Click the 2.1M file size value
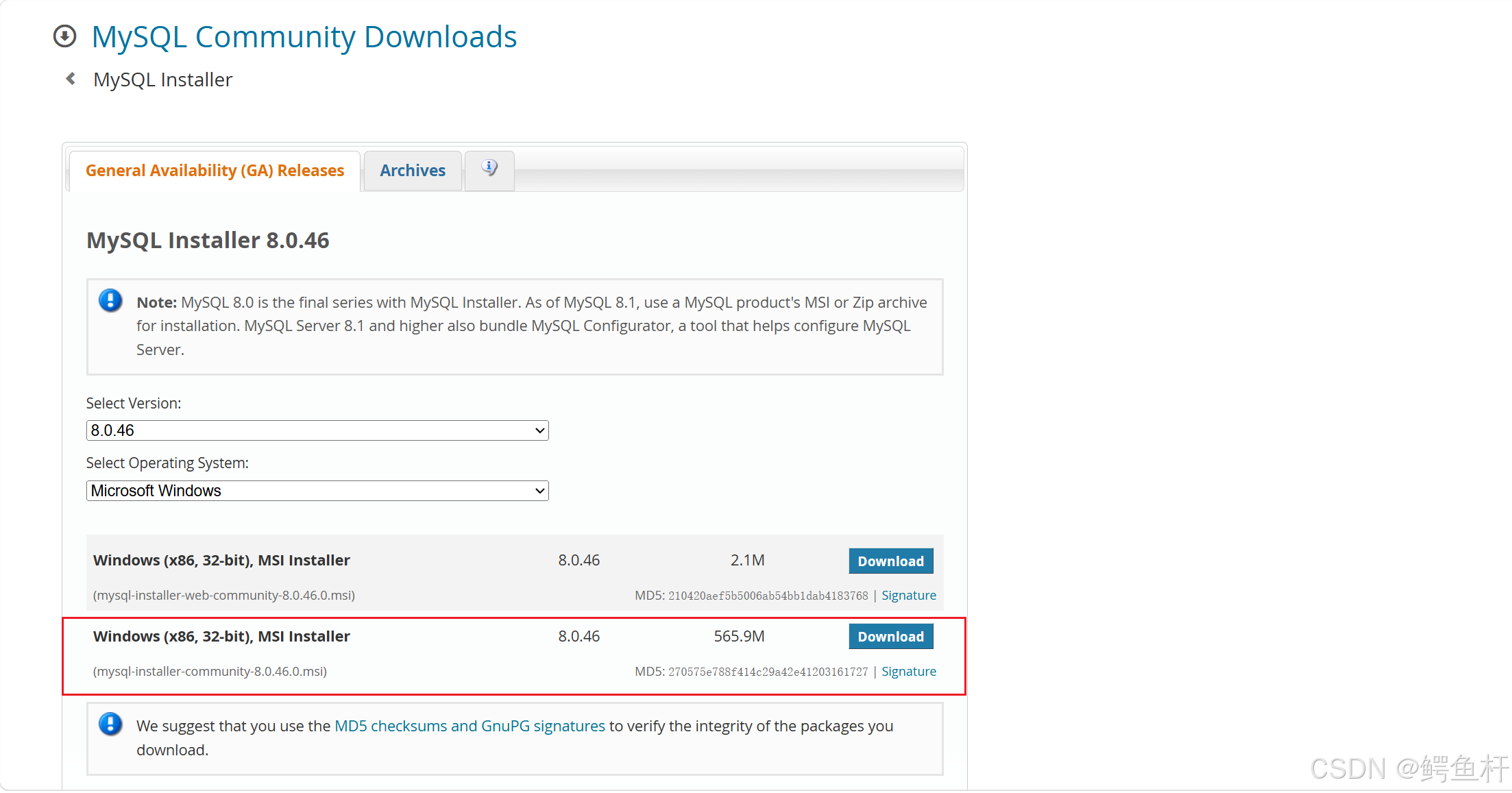This screenshot has width=1512, height=793. [748, 561]
